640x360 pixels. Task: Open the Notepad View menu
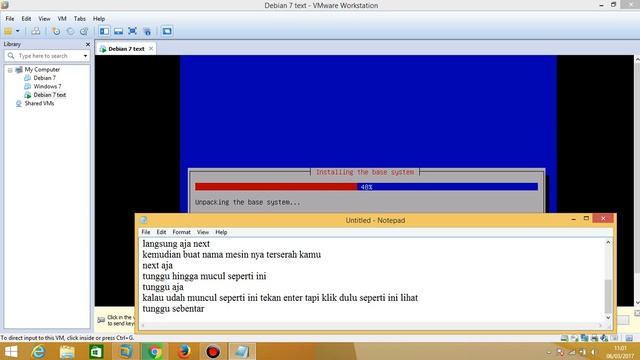203,232
